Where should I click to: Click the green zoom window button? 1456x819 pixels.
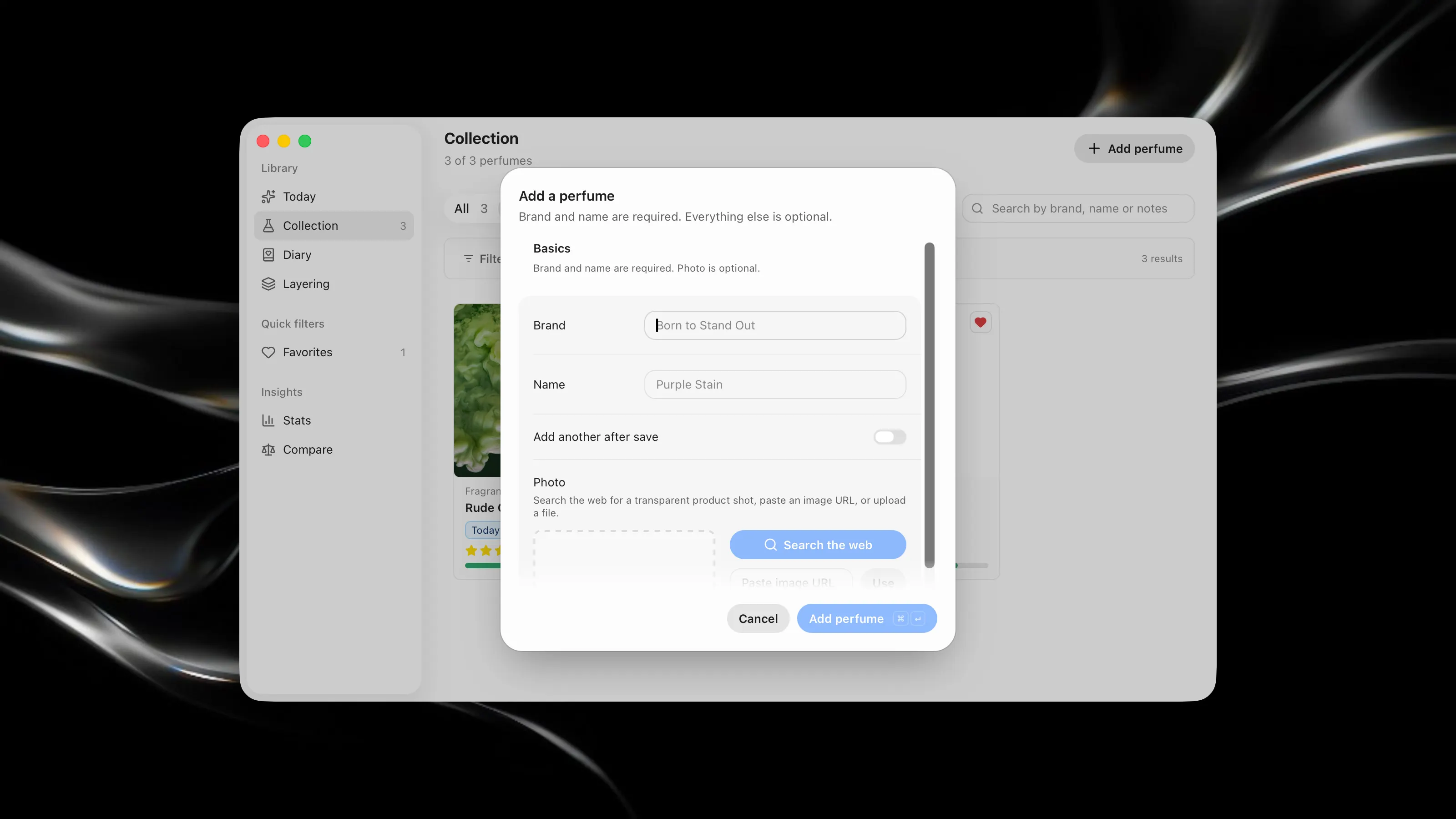[305, 142]
